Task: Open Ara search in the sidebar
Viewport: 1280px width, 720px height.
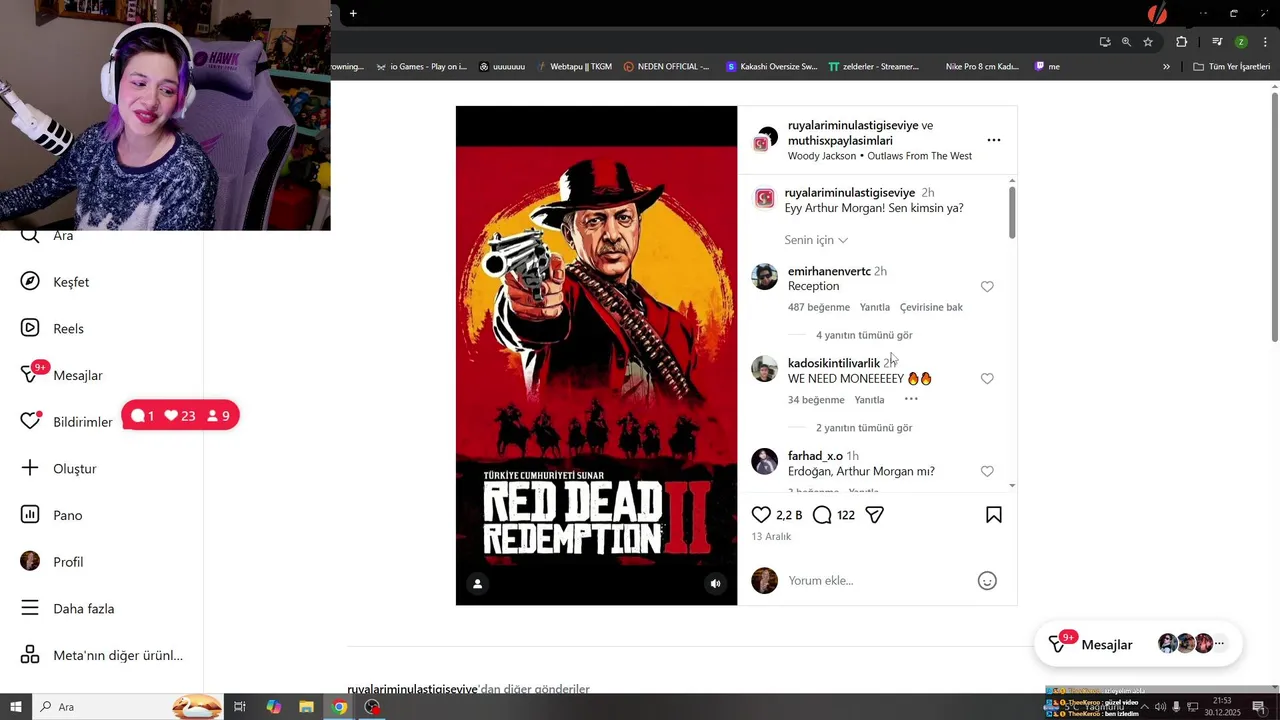Action: tap(62, 236)
